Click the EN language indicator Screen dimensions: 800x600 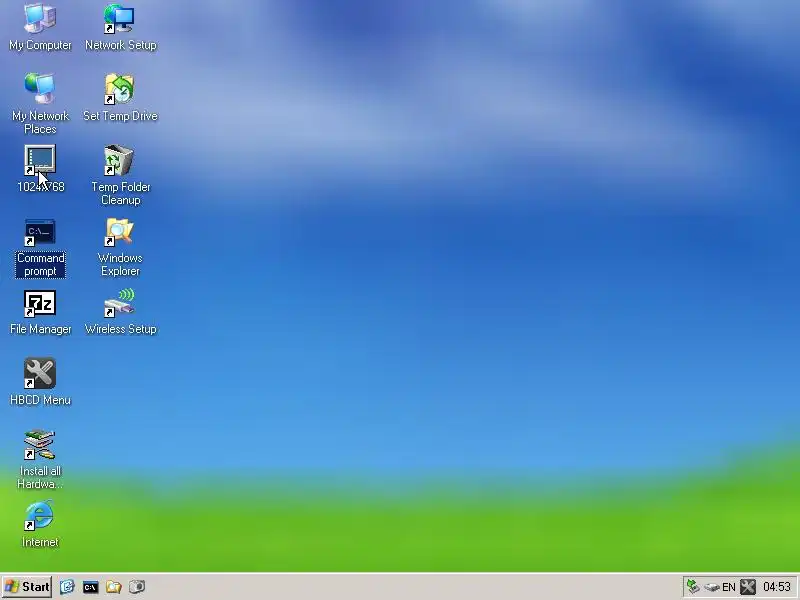(729, 587)
